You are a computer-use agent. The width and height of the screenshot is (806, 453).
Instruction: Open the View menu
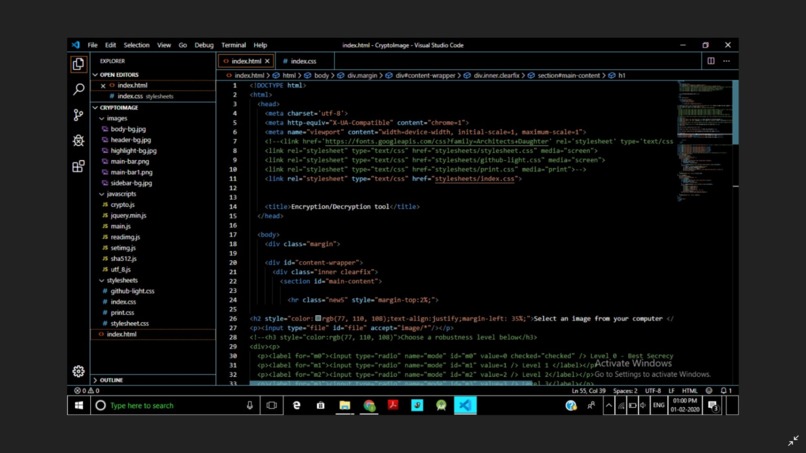[164, 45]
